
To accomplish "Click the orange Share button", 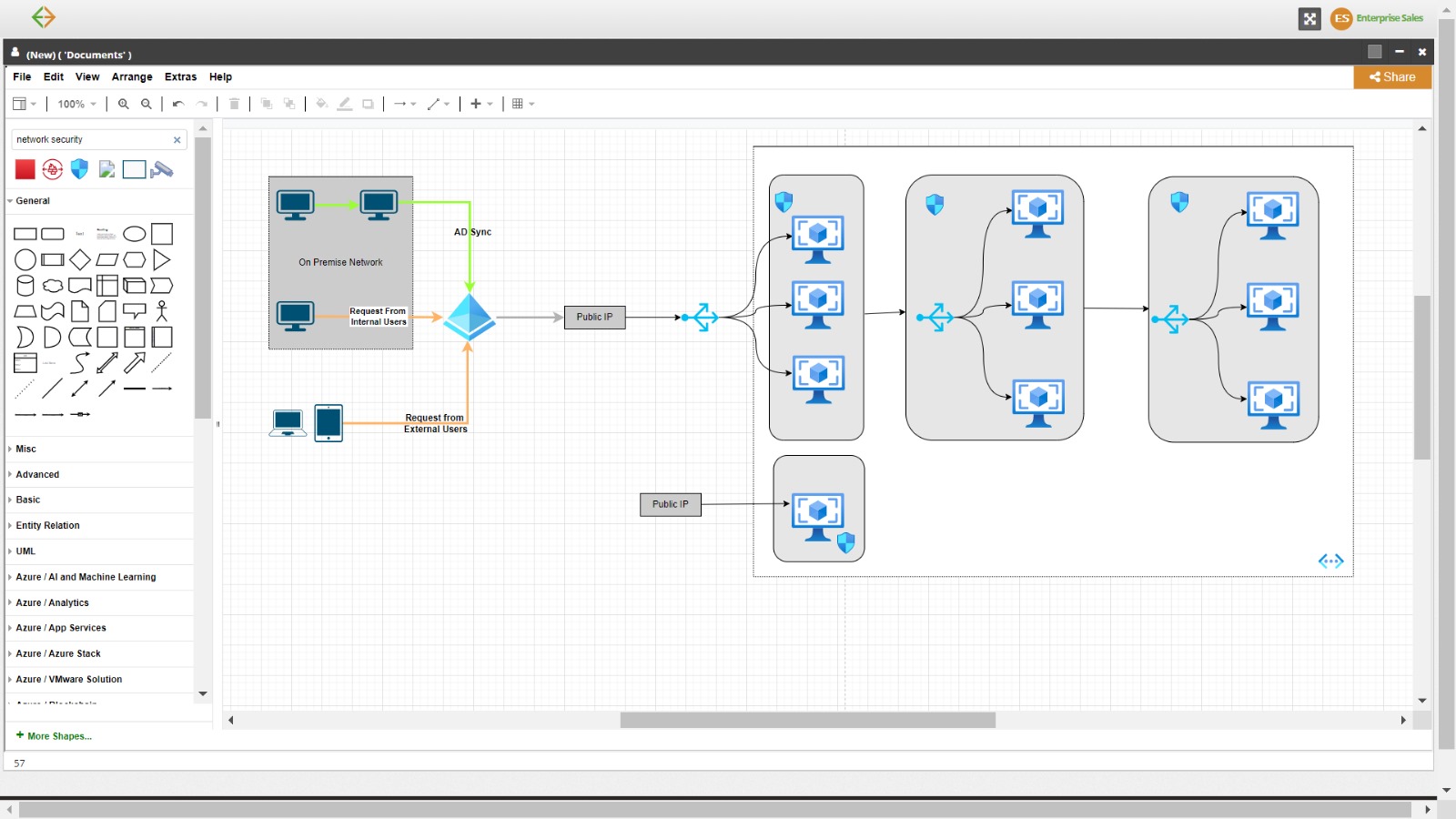I will [1392, 77].
